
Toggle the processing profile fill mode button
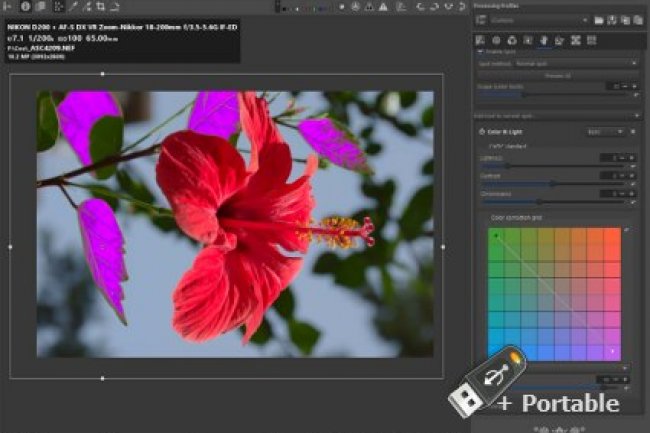point(481,19)
